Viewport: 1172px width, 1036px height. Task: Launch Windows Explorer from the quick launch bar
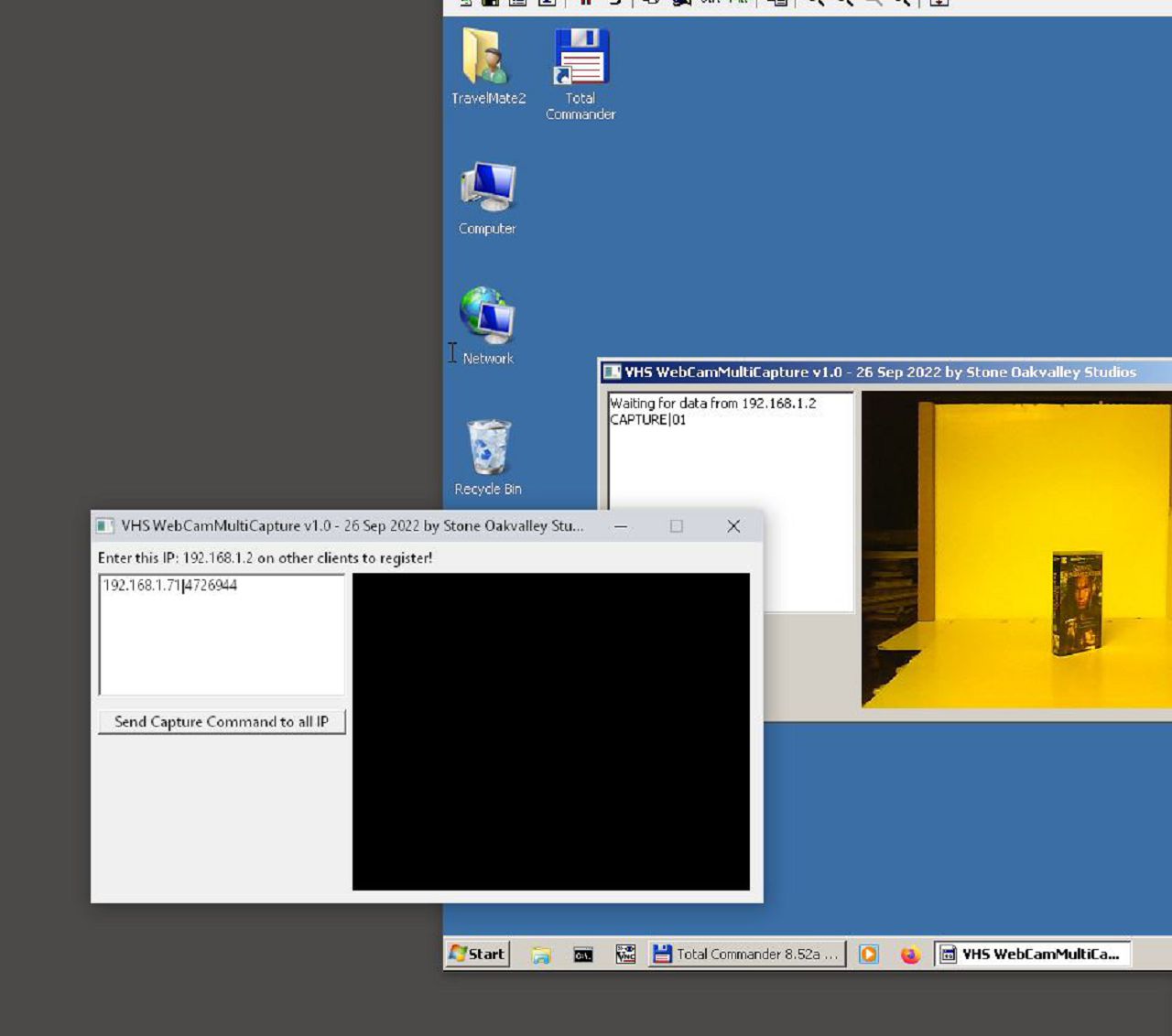click(x=541, y=955)
